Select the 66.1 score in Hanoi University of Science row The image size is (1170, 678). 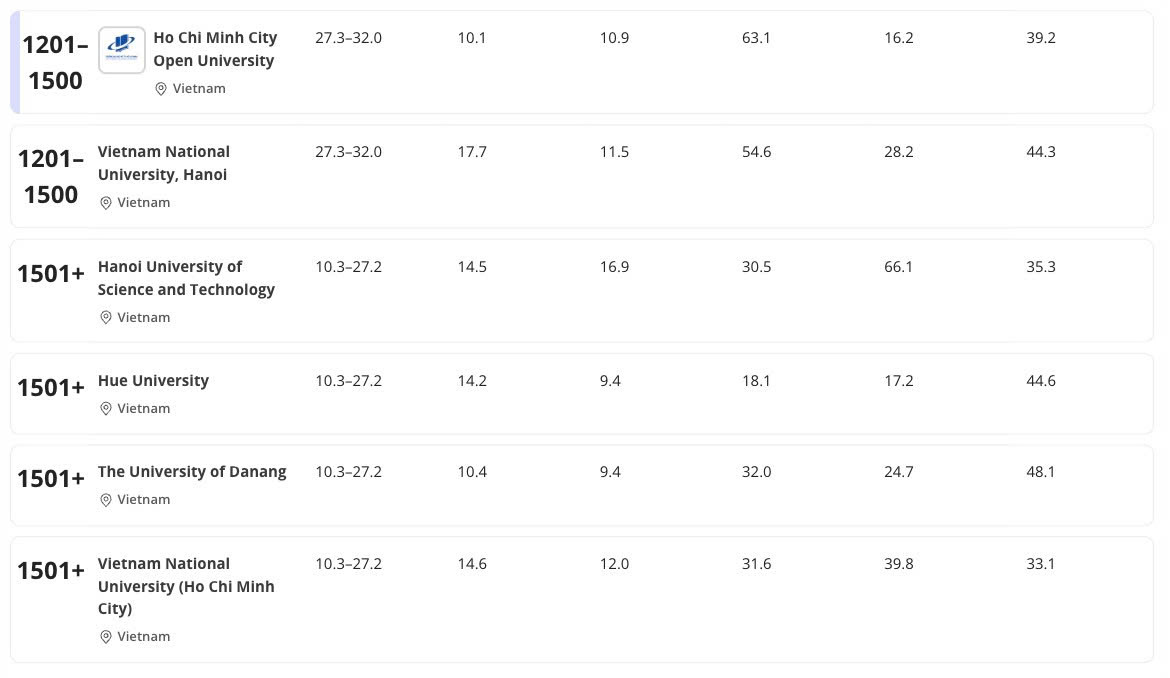point(898,267)
